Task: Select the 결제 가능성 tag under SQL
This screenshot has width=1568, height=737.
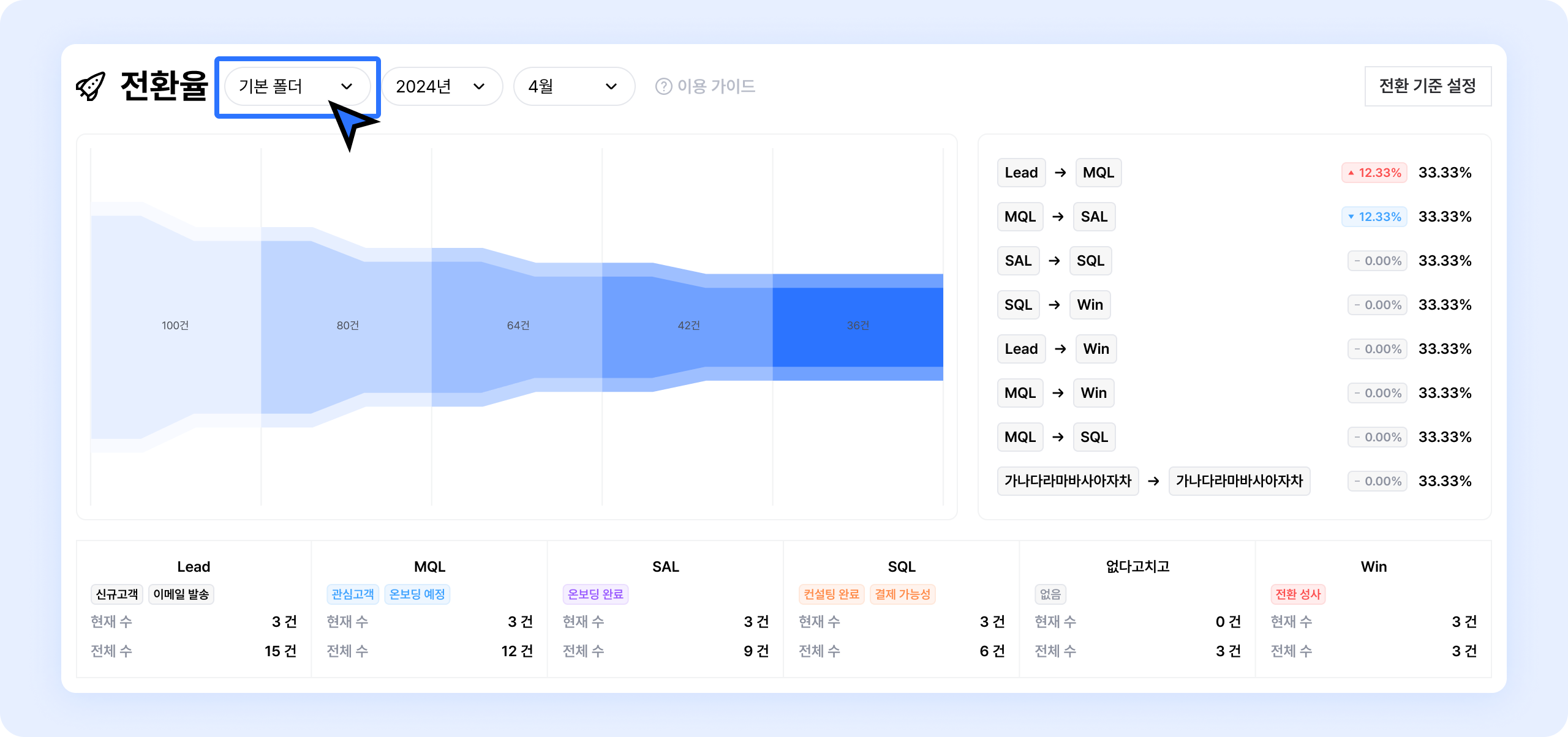Action: 902,594
